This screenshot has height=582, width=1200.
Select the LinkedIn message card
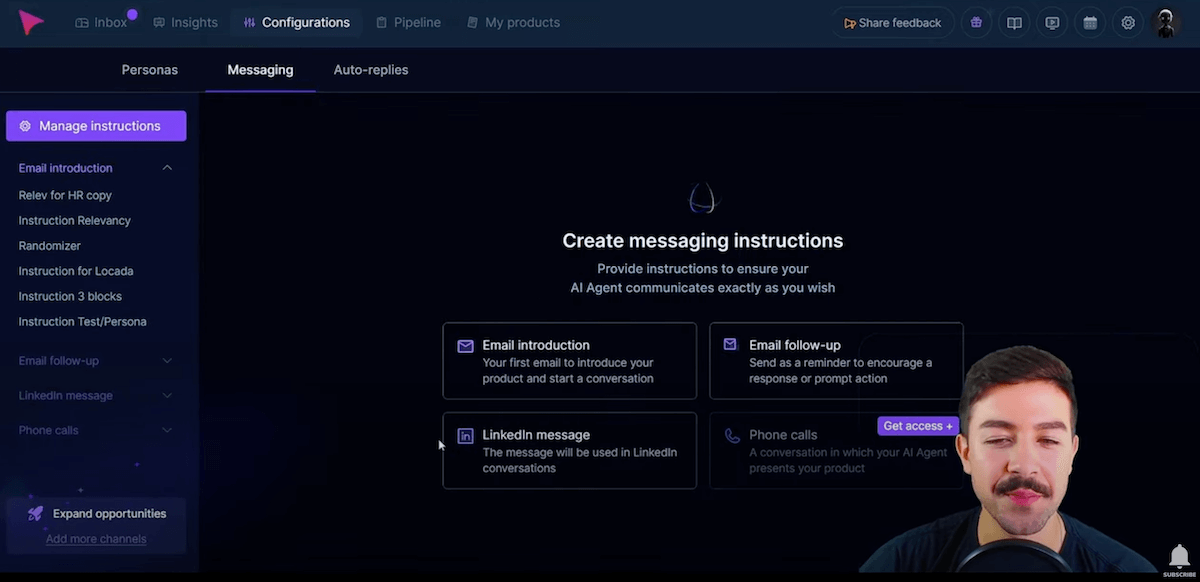pos(569,451)
